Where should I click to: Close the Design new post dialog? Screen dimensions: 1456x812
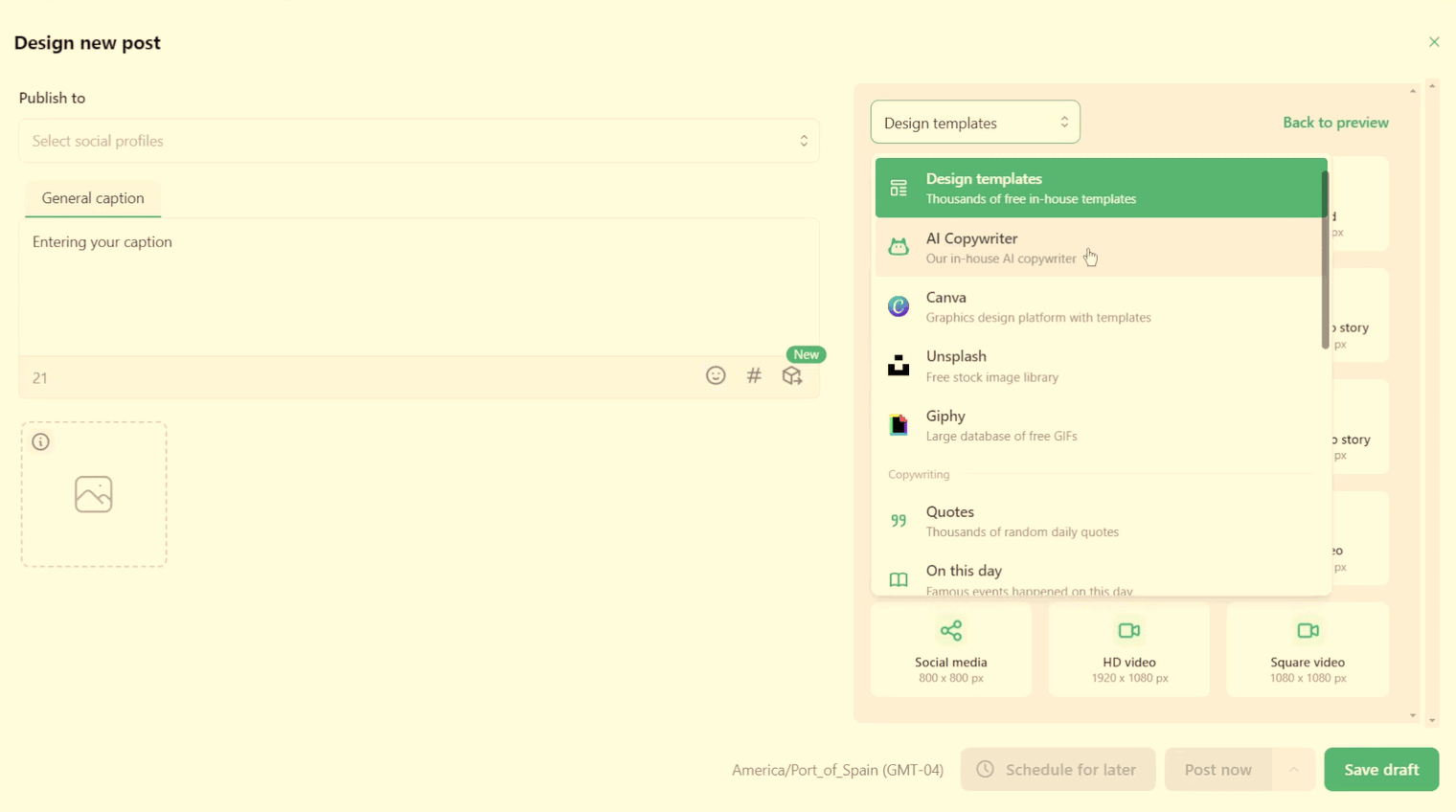1433,42
